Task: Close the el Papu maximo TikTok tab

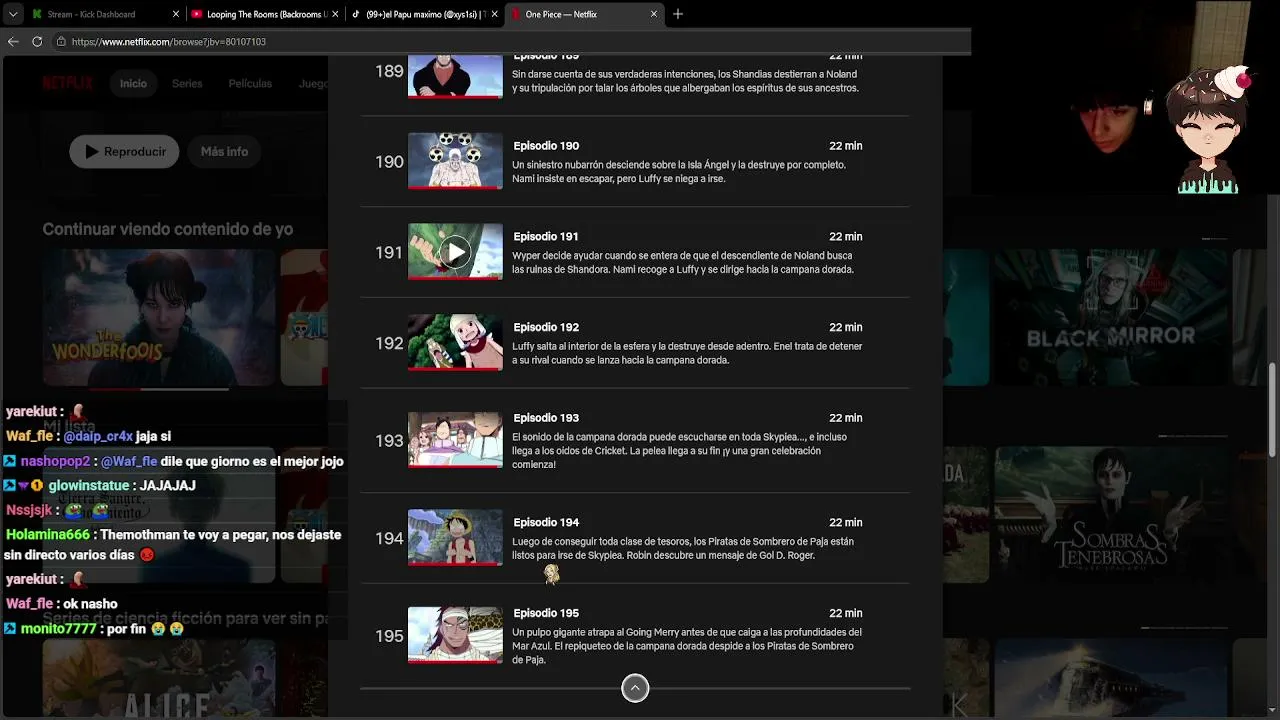Action: pos(496,14)
